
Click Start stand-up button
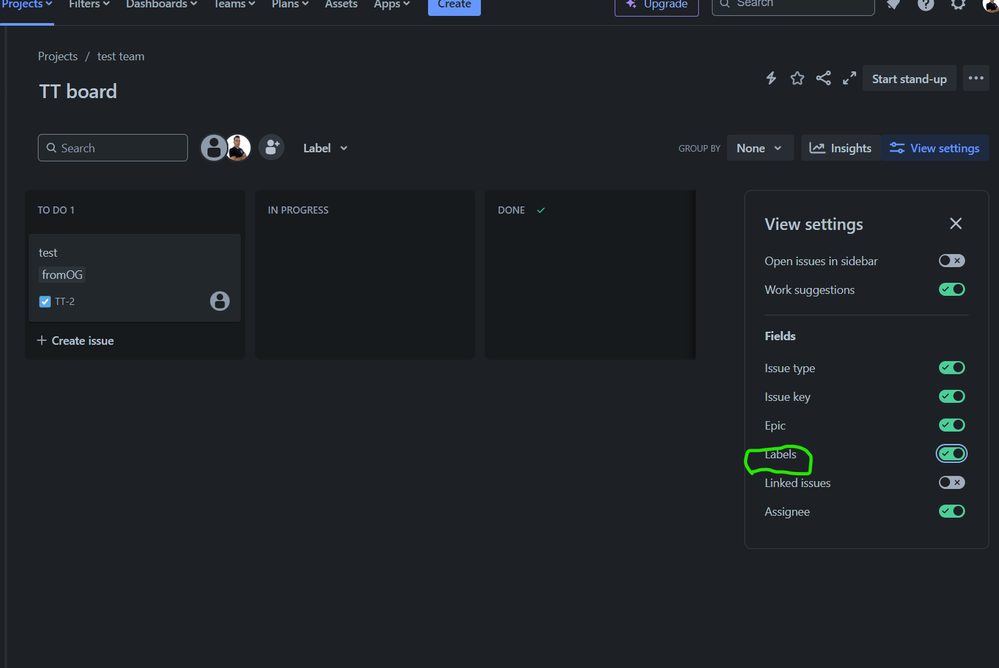tap(909, 78)
